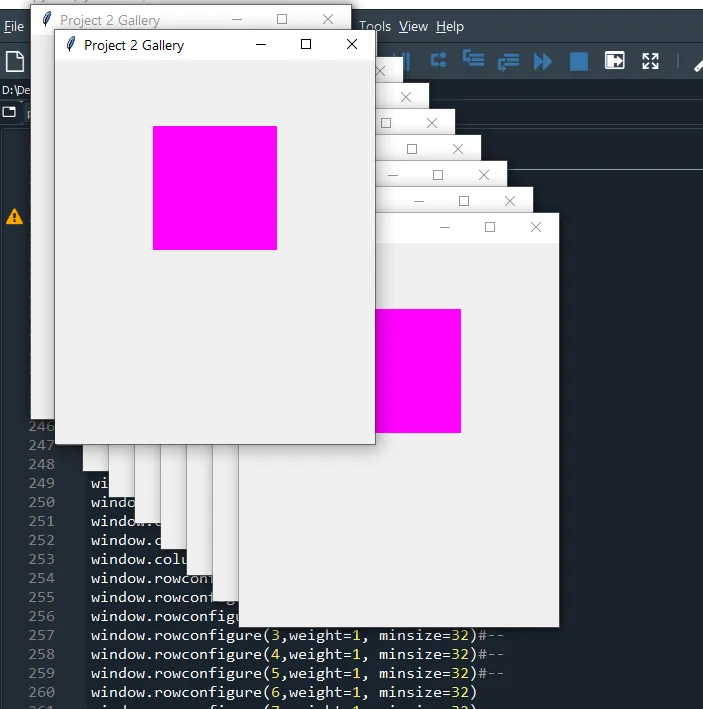The width and height of the screenshot is (703, 709).
Task: Click the magenta square in the front Project 2 Gallery window
Action: (215, 188)
